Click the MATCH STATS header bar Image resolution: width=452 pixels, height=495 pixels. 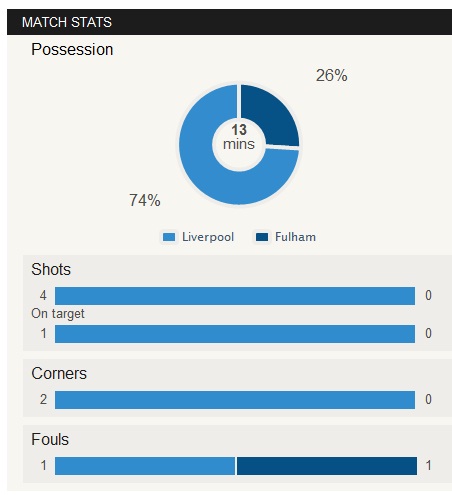pyautogui.click(x=229, y=22)
